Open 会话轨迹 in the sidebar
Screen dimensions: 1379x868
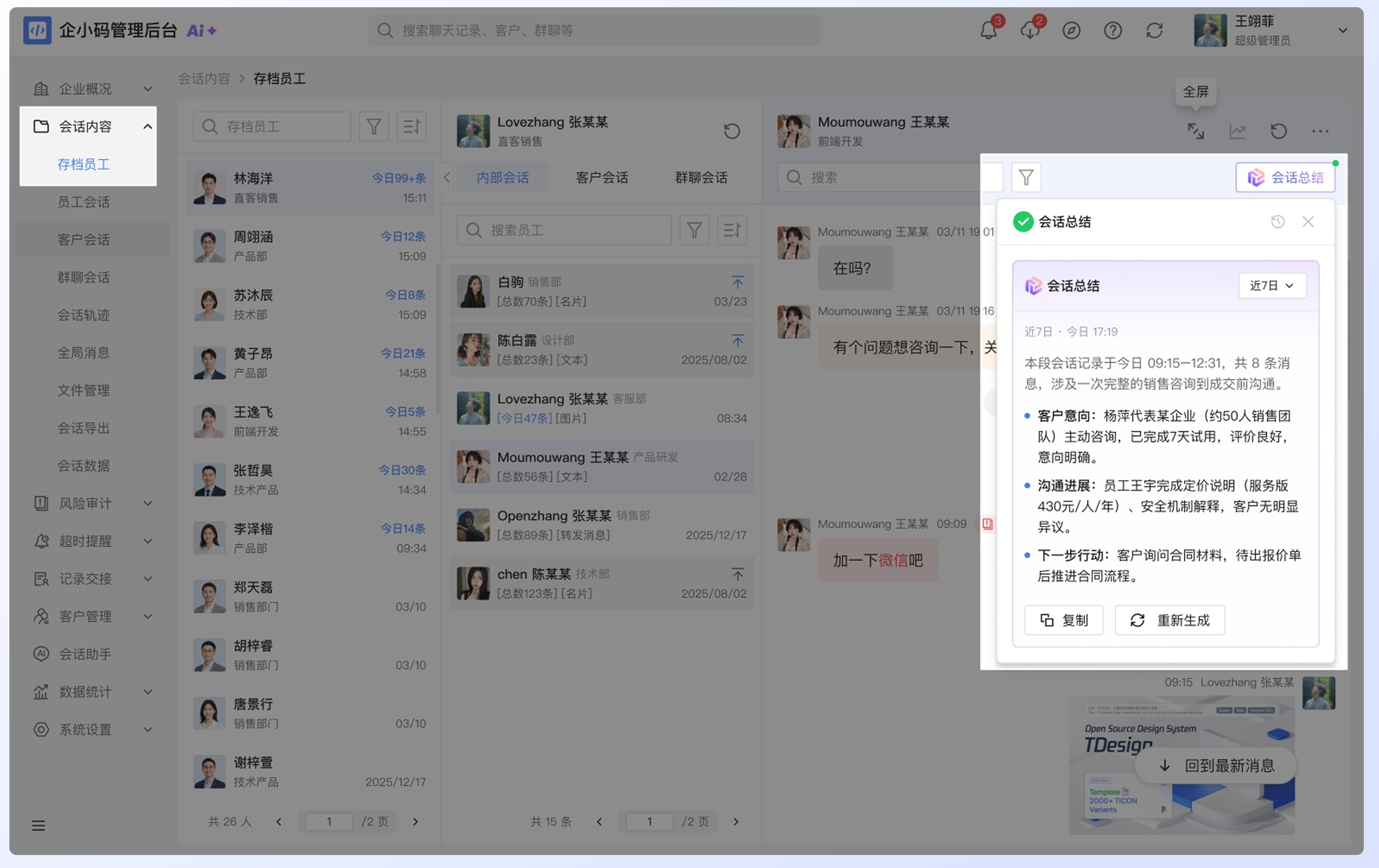coord(84,315)
